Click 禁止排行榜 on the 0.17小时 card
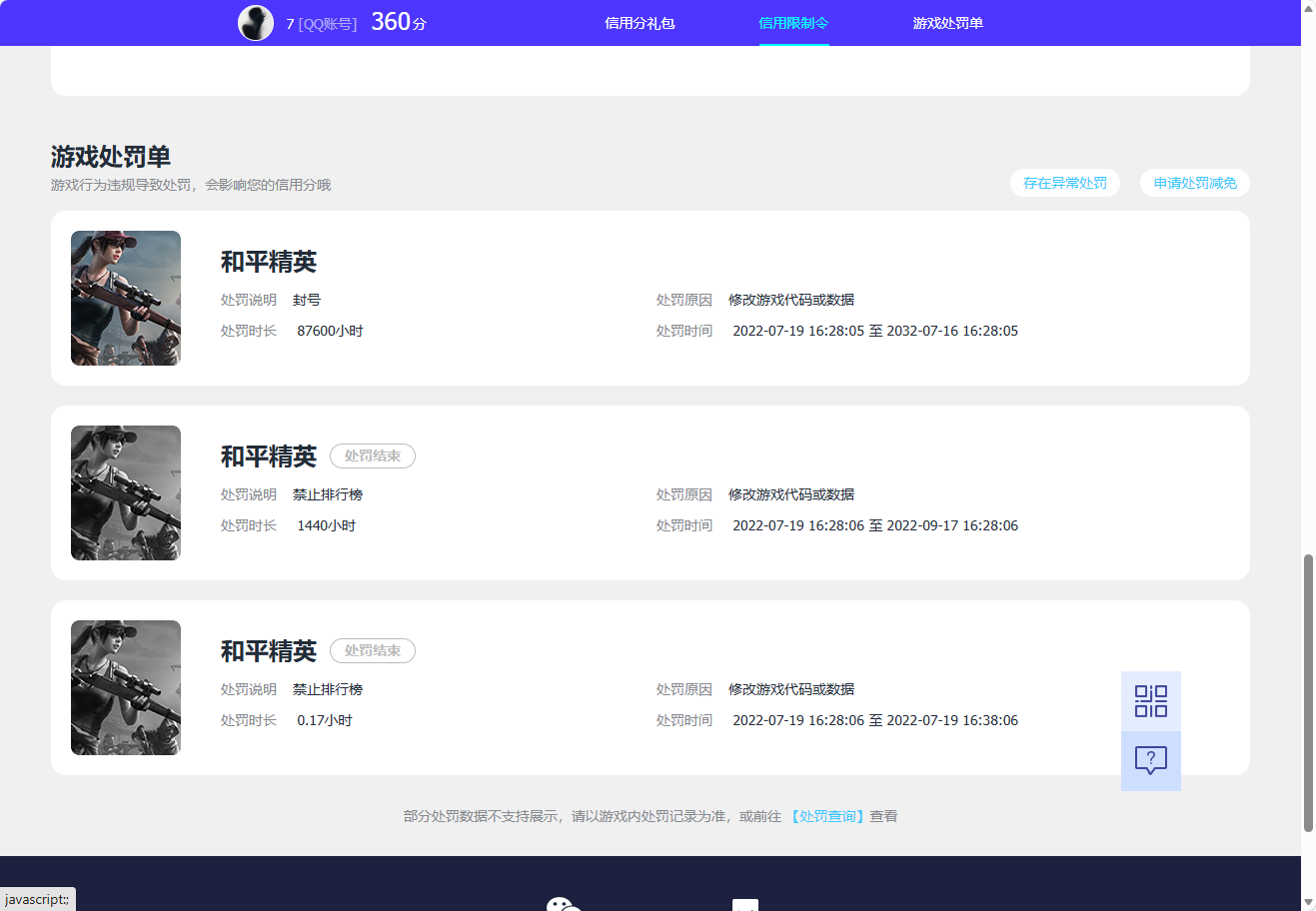The width and height of the screenshot is (1316, 911). pyautogui.click(x=328, y=689)
